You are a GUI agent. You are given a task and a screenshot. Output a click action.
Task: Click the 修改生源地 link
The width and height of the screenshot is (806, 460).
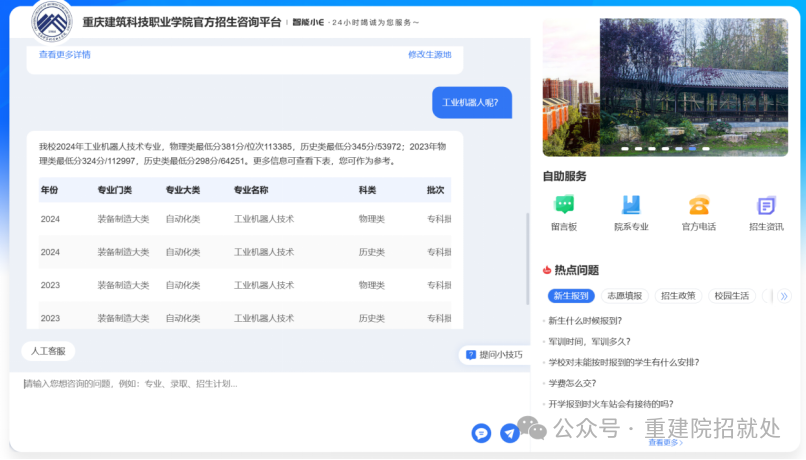coord(429,55)
